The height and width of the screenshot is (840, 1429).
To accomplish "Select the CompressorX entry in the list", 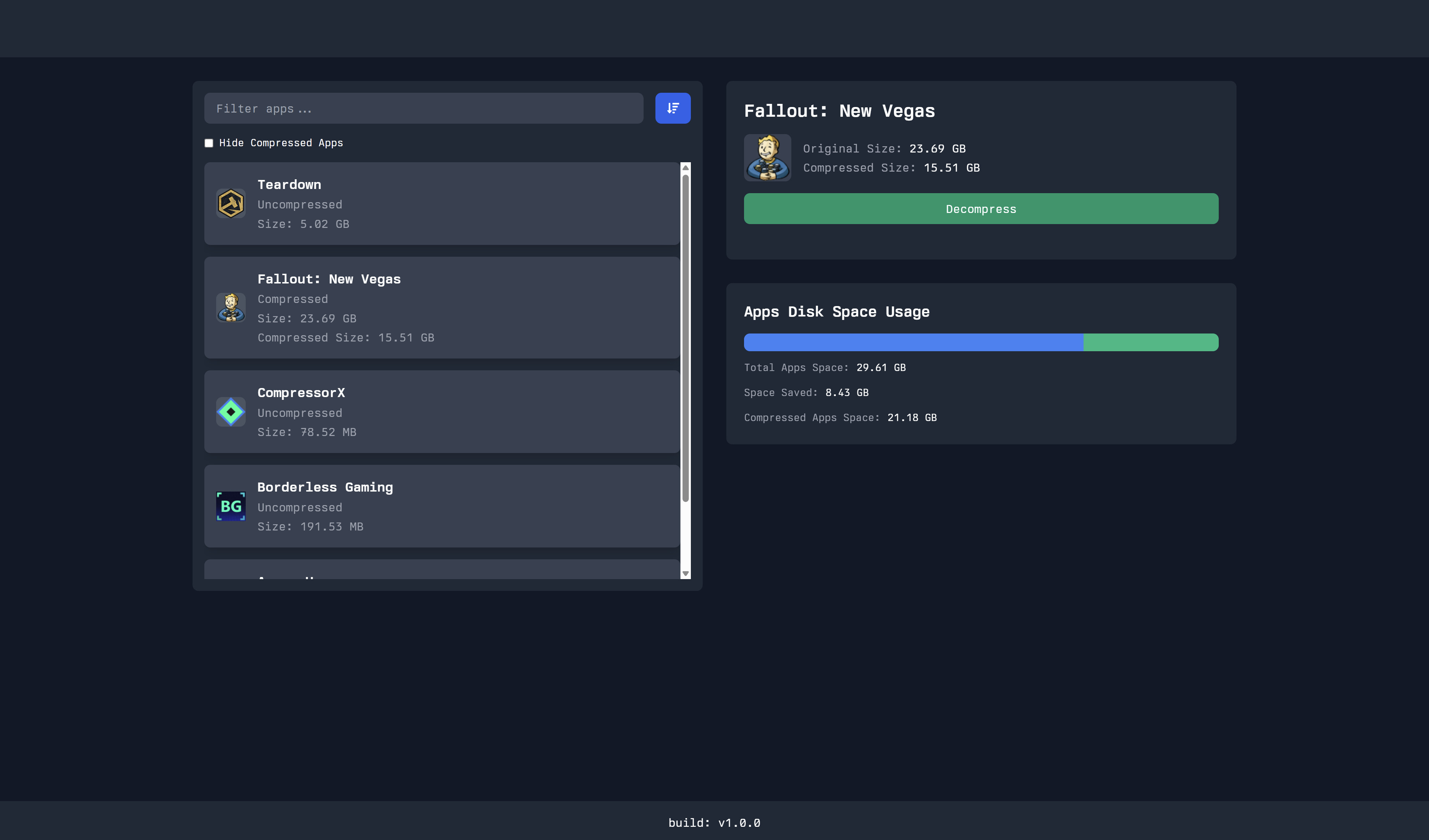I will click(x=442, y=412).
